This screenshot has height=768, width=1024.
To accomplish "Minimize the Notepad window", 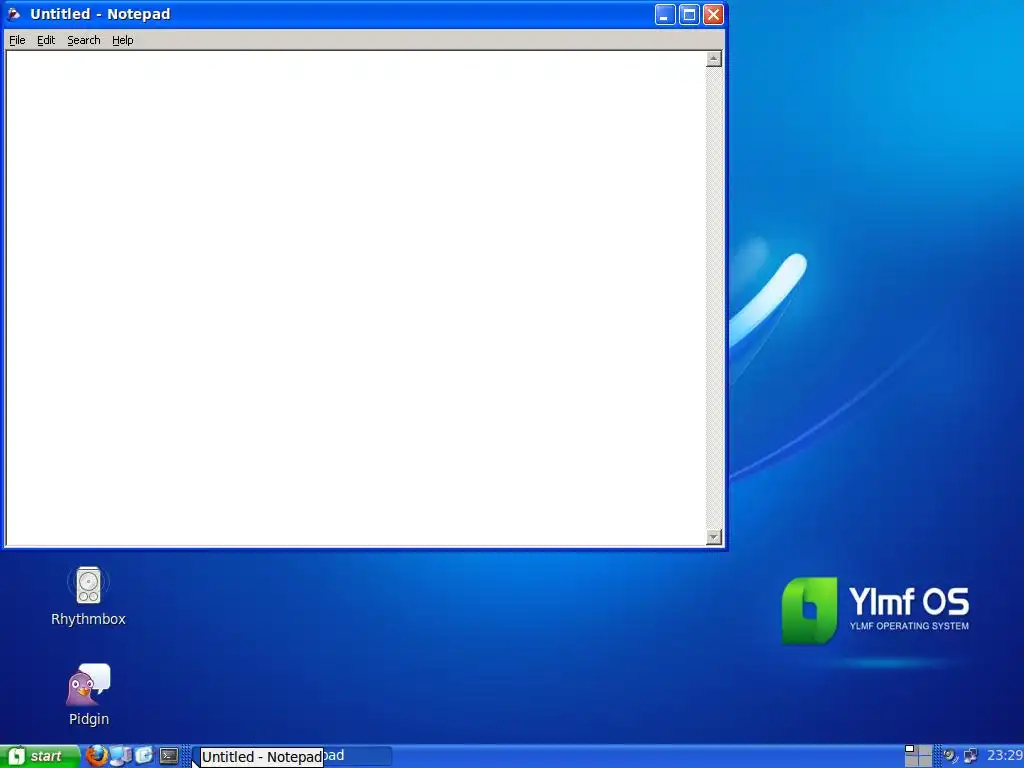I will [x=665, y=14].
